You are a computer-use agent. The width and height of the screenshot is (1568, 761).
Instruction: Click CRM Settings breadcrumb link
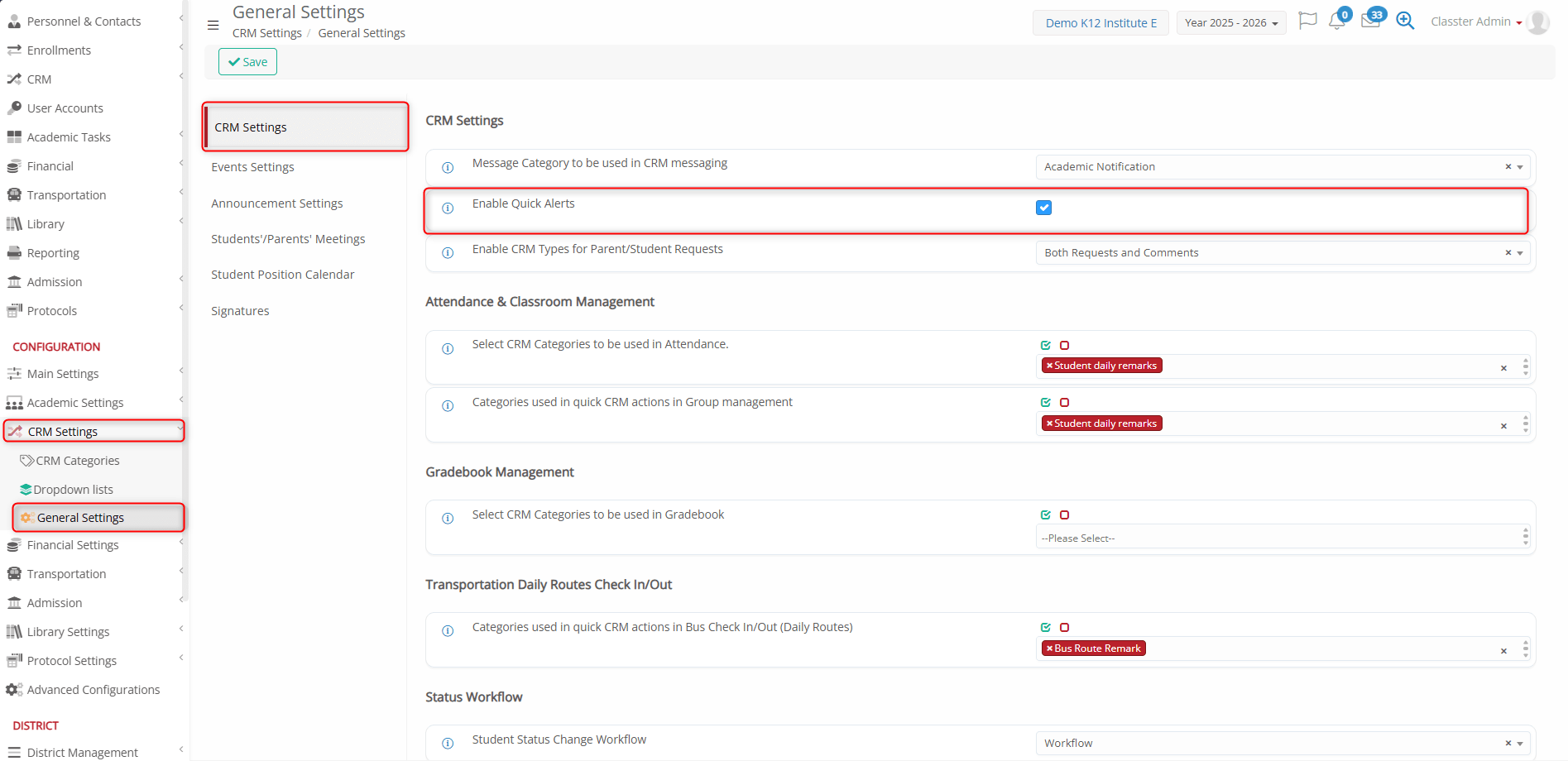(x=266, y=33)
